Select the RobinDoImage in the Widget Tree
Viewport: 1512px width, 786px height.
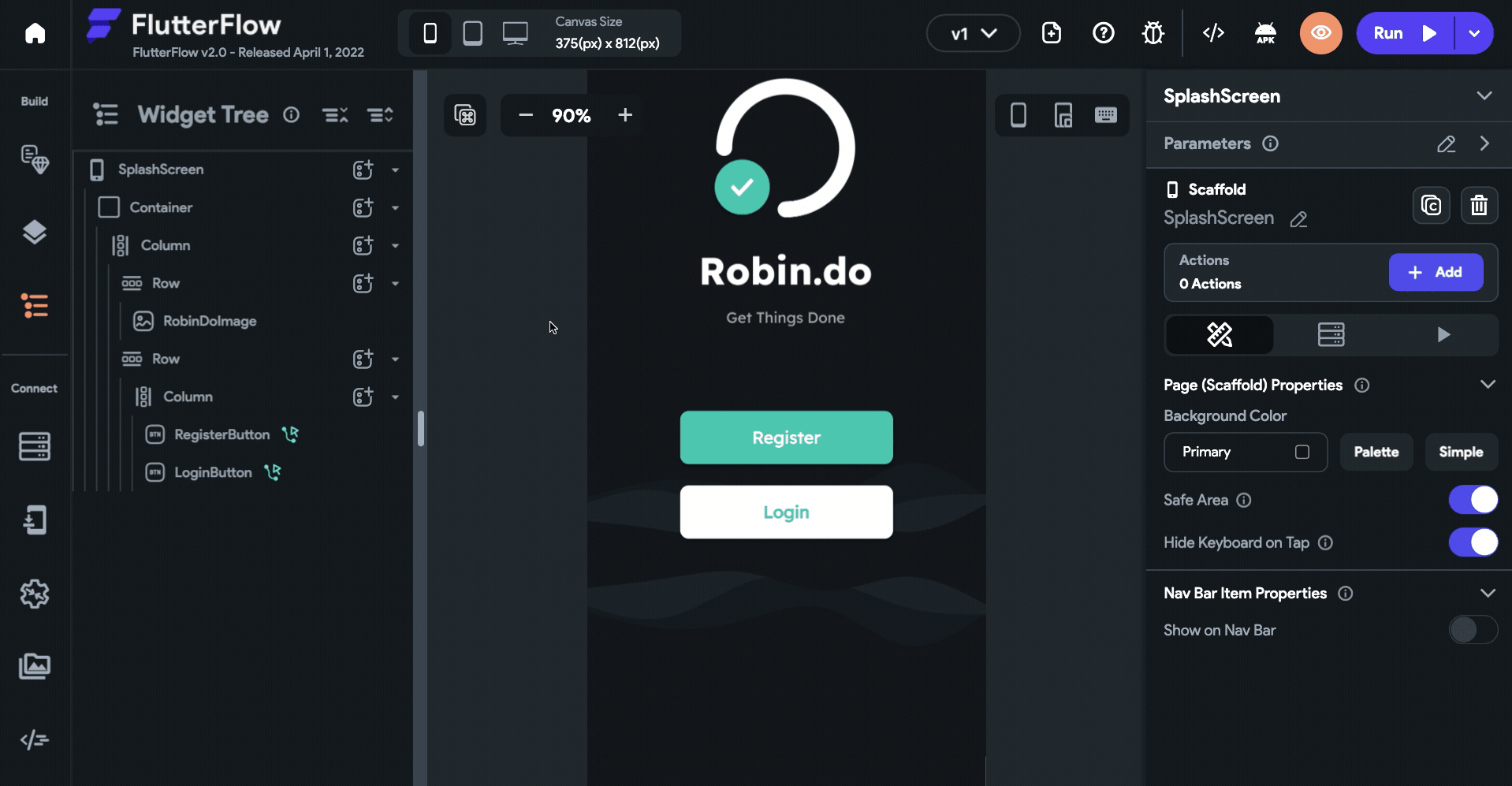tap(209, 321)
